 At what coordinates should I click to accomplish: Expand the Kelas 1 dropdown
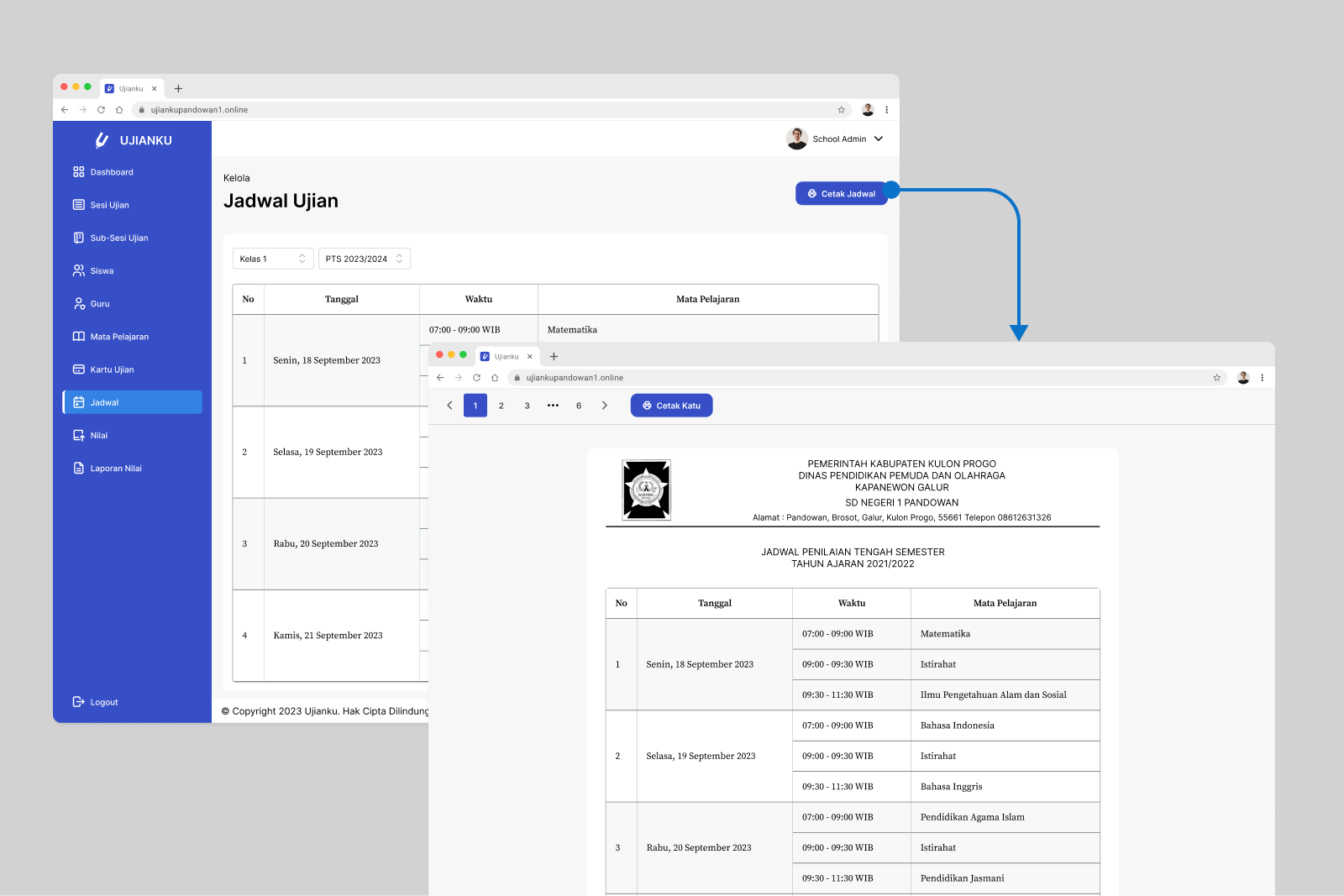tap(273, 259)
